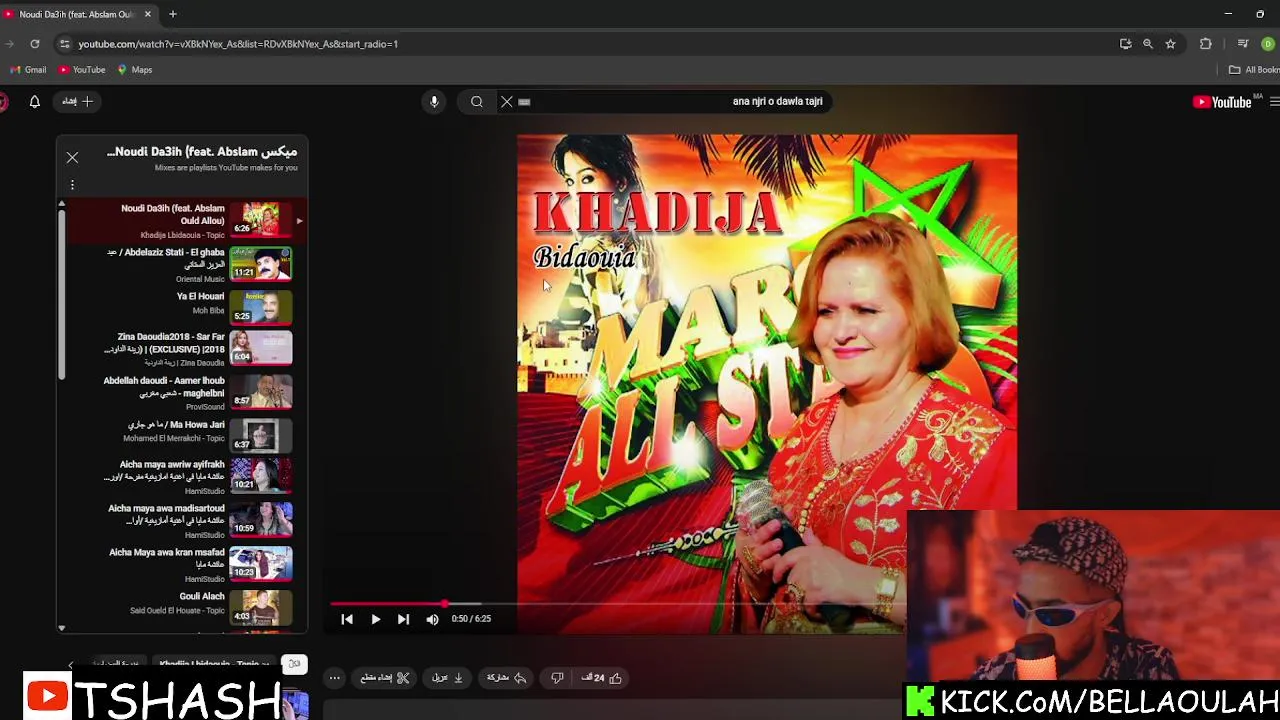Play Aicha maya awriw ayifrakh video
Screen dimensions: 1280x720
182,477
